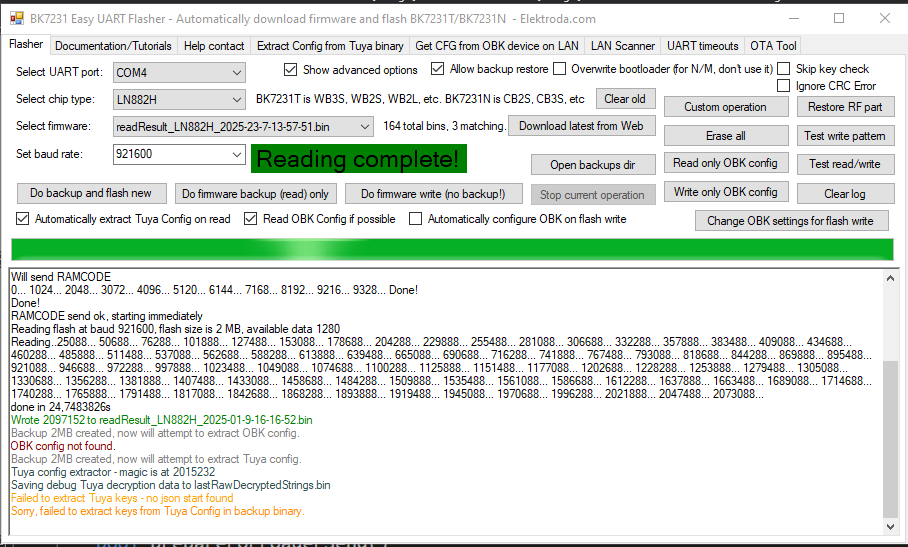Click Do firmware write (no backup!) button
Screen dimensions: 908x547
click(434, 194)
